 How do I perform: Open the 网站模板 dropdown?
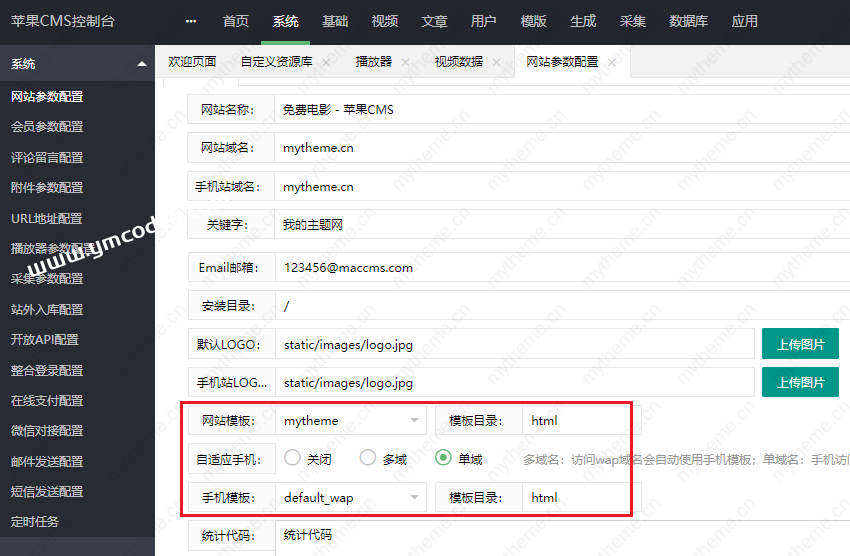point(350,421)
